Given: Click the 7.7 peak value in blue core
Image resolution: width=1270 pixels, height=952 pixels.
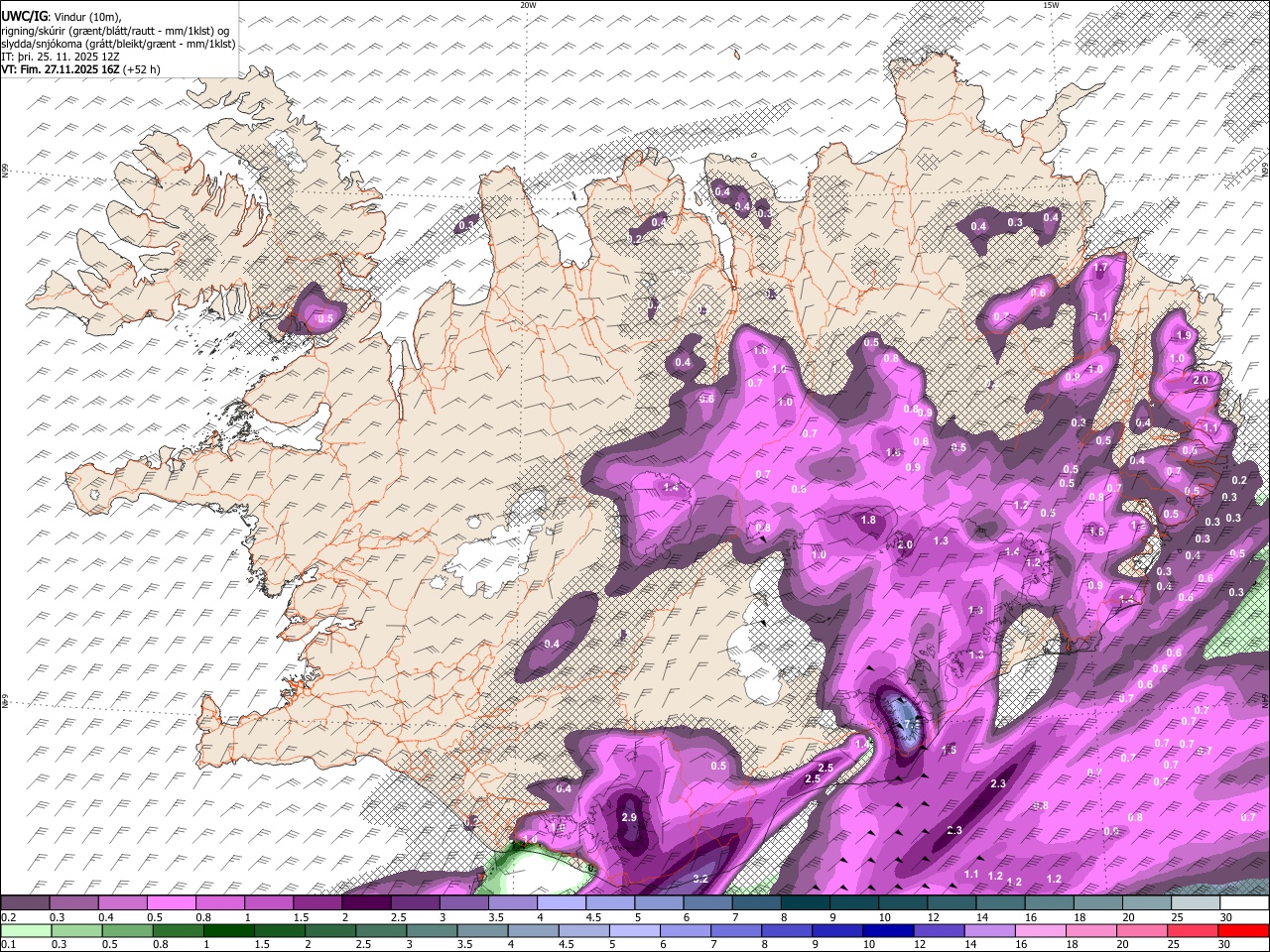Looking at the screenshot, I should pyautogui.click(x=912, y=725).
